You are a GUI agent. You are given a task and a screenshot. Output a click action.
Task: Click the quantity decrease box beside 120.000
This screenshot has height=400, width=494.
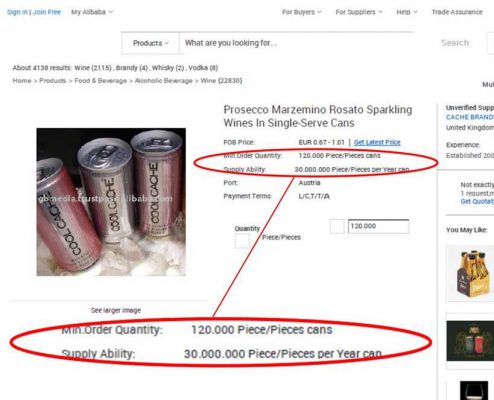tap(337, 226)
